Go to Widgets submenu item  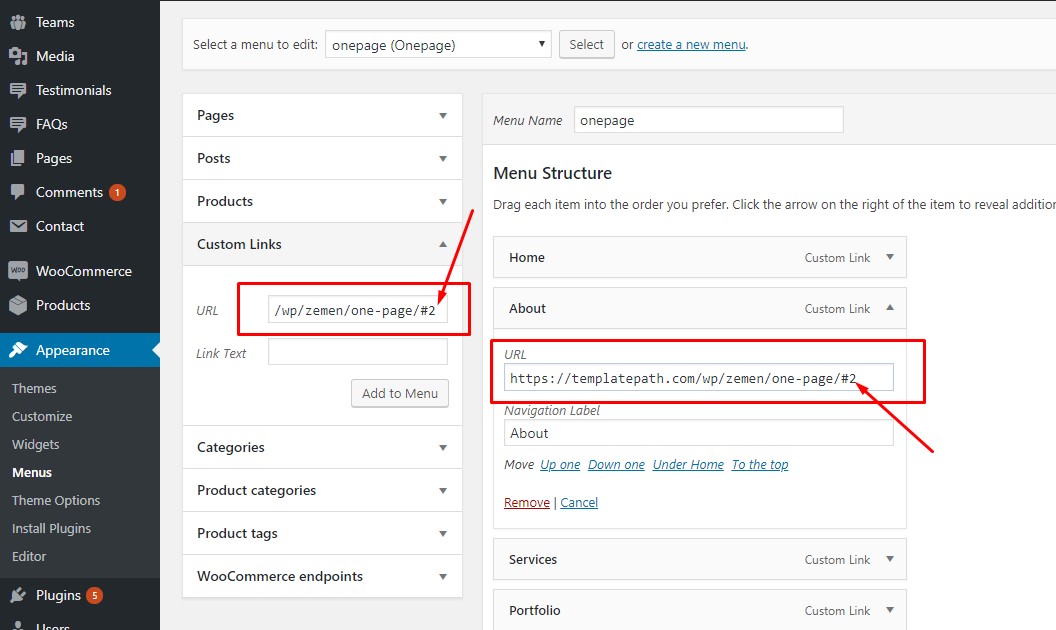(36, 444)
